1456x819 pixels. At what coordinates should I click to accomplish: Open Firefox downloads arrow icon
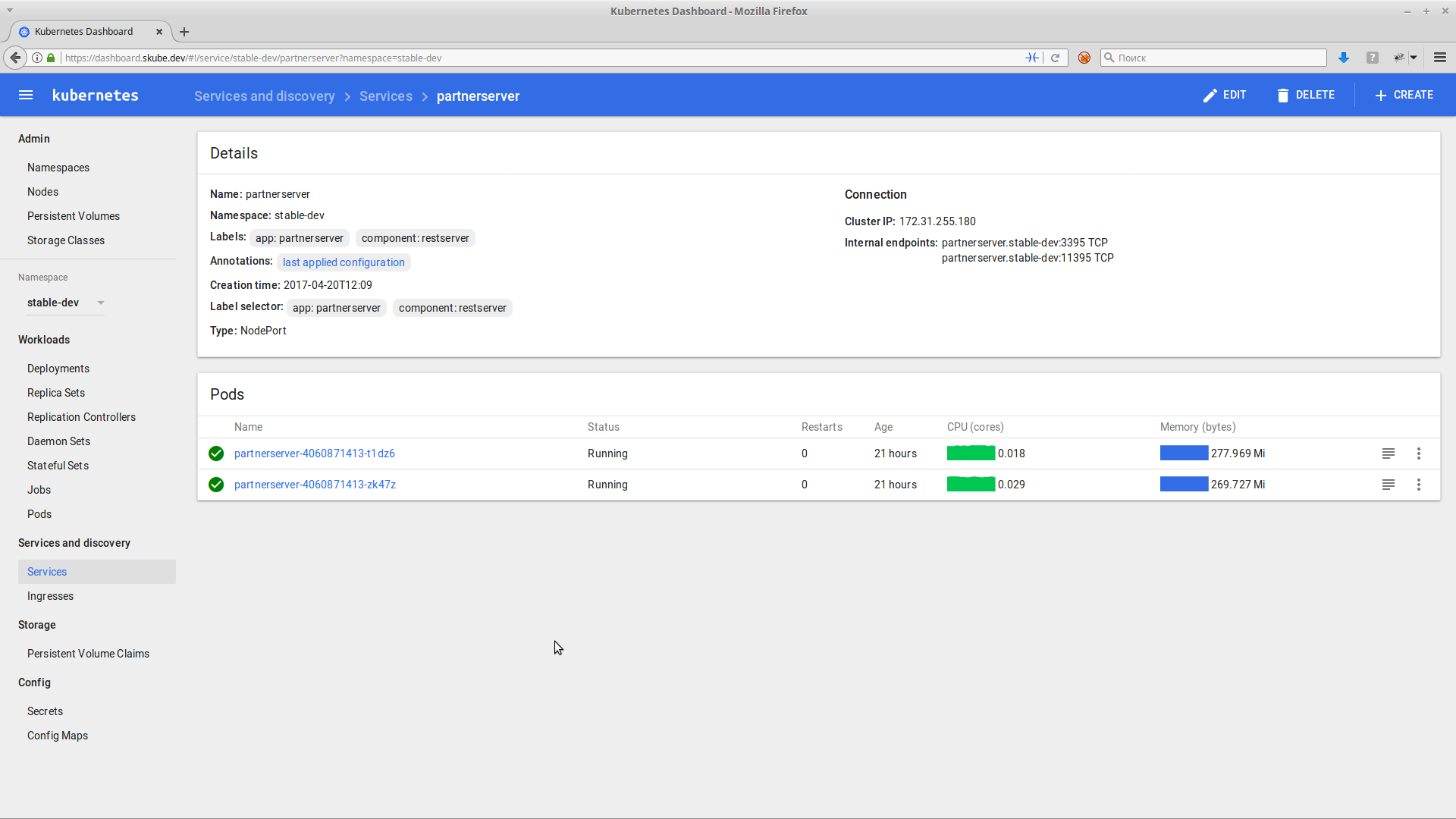(1343, 58)
